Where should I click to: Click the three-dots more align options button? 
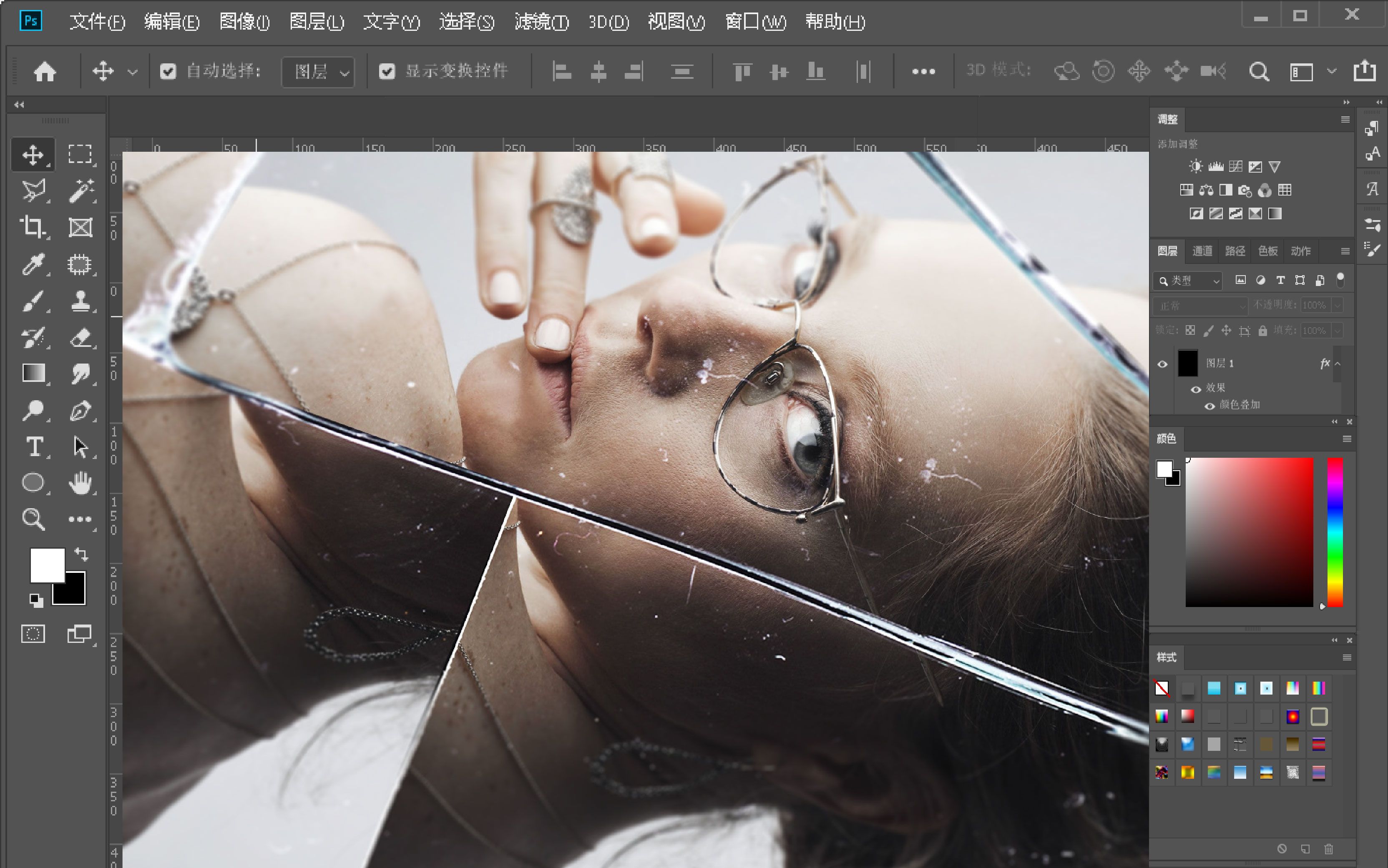click(923, 72)
